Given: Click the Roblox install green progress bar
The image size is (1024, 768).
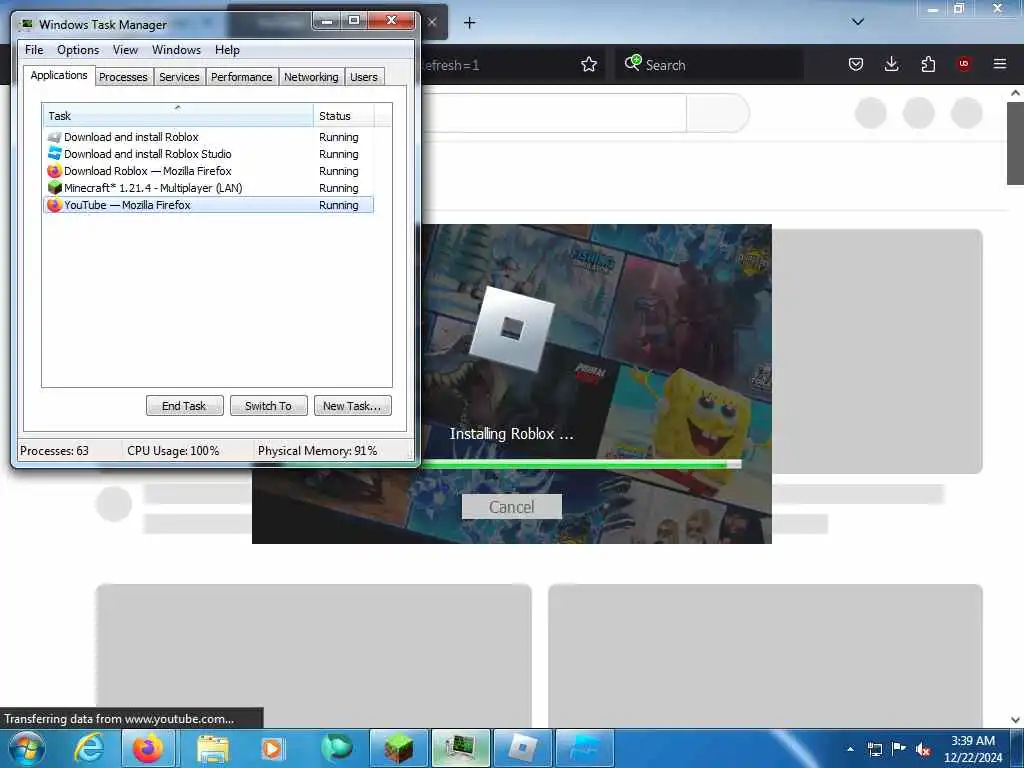Looking at the screenshot, I should pos(581,464).
